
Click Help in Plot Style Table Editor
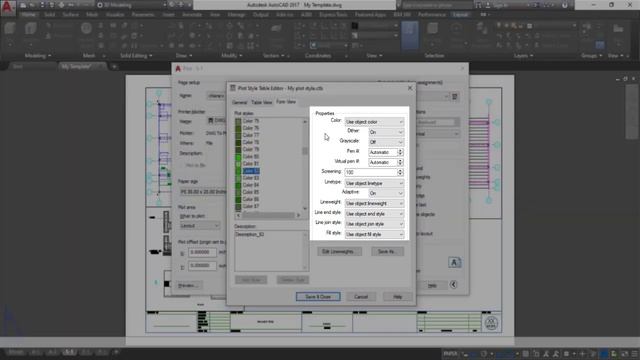pos(398,297)
